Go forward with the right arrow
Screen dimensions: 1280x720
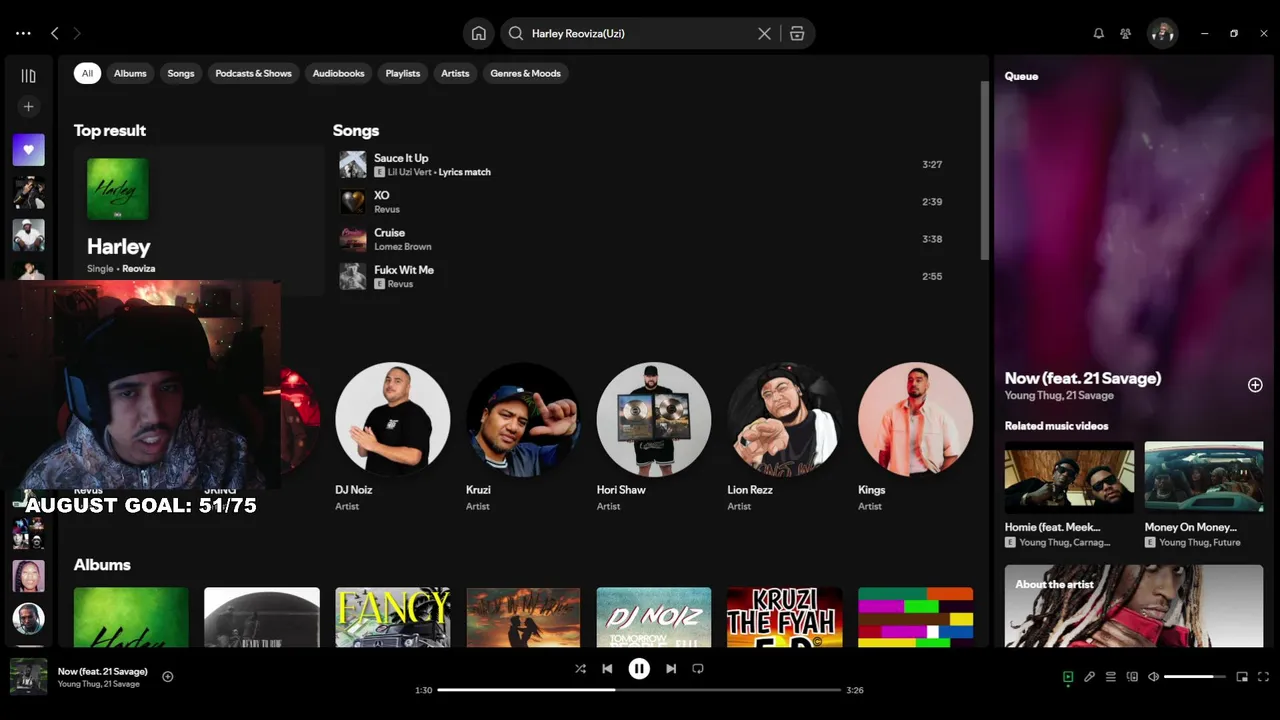click(77, 33)
